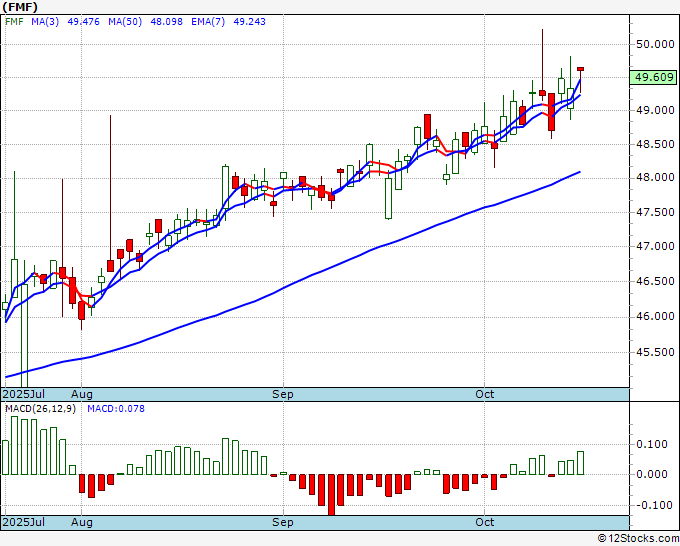Click the Aug label on MACD axis

coord(82,522)
